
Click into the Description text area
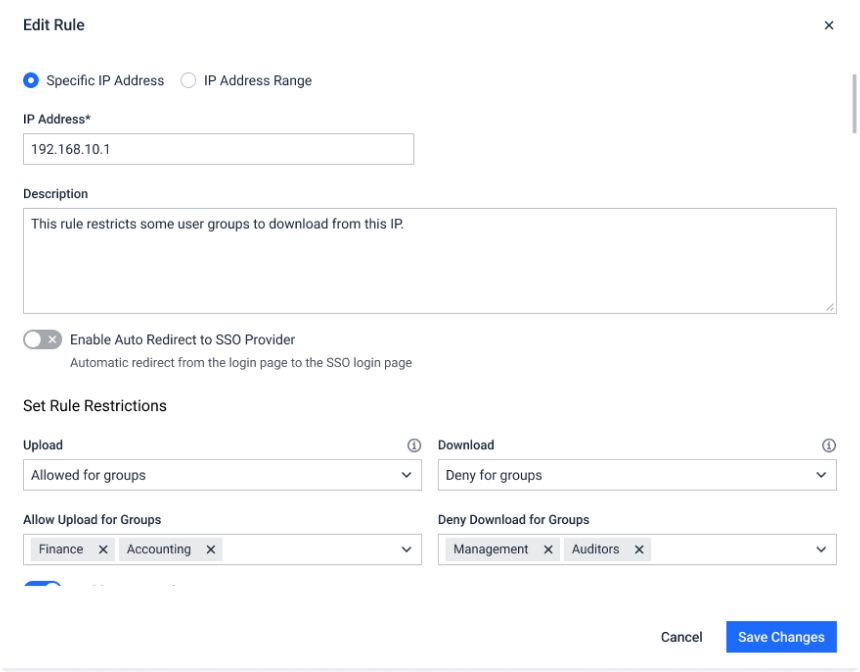429,261
